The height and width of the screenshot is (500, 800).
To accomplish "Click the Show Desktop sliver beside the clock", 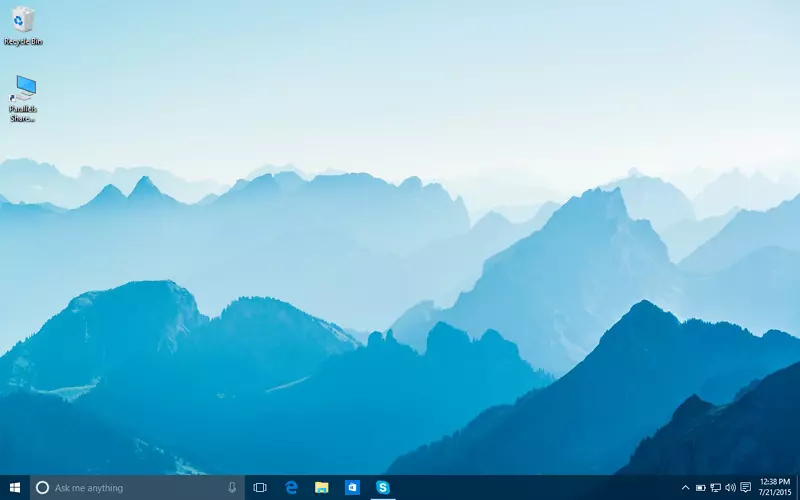I will (798, 488).
